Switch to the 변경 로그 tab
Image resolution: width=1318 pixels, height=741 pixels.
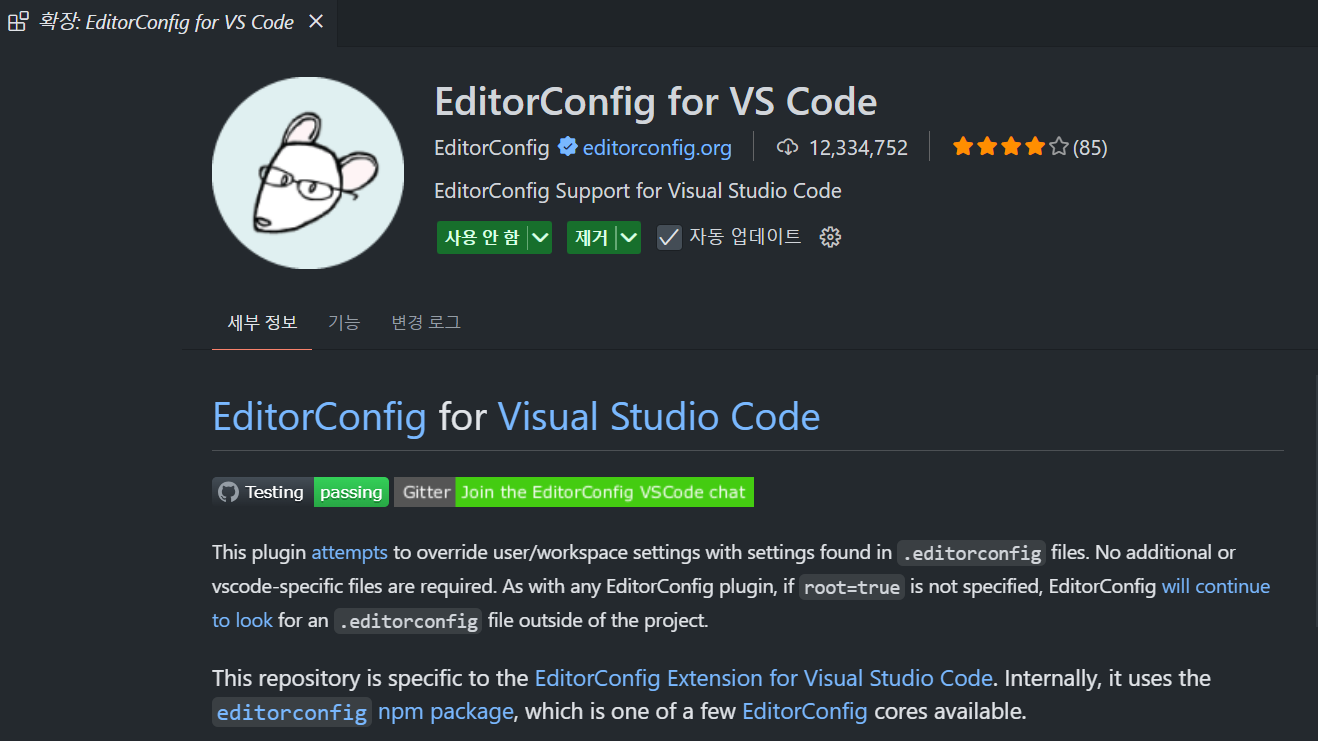pos(426,322)
